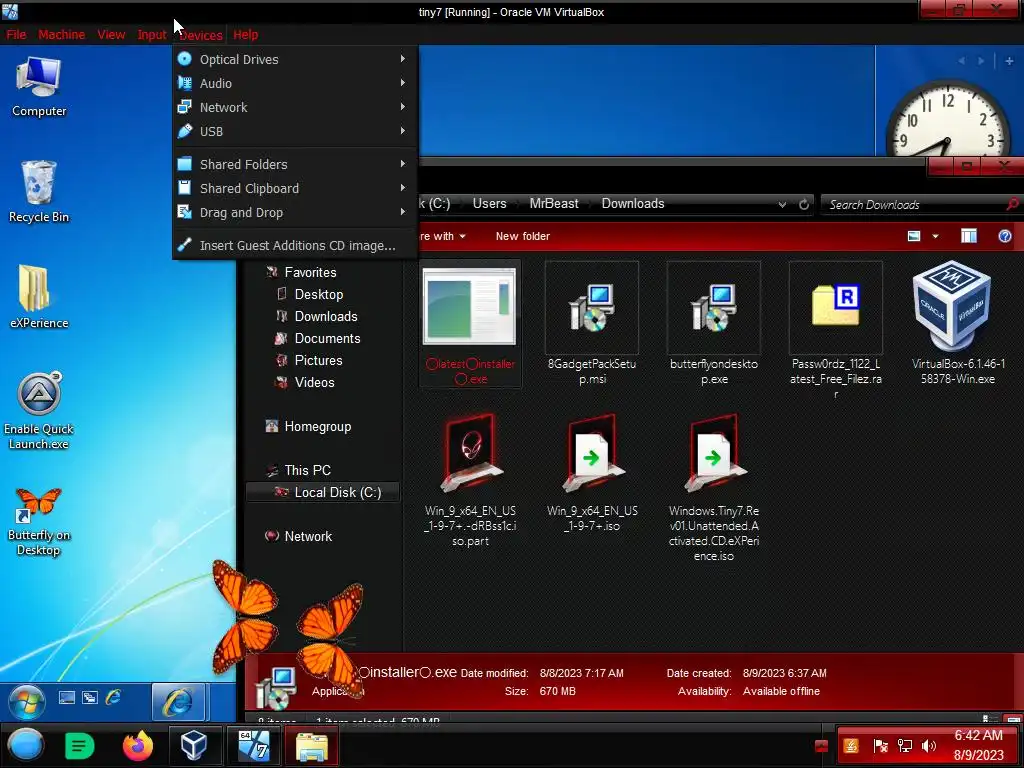The height and width of the screenshot is (768, 1024).
Task: Open the Audio submenu in Devices
Action: click(295, 84)
